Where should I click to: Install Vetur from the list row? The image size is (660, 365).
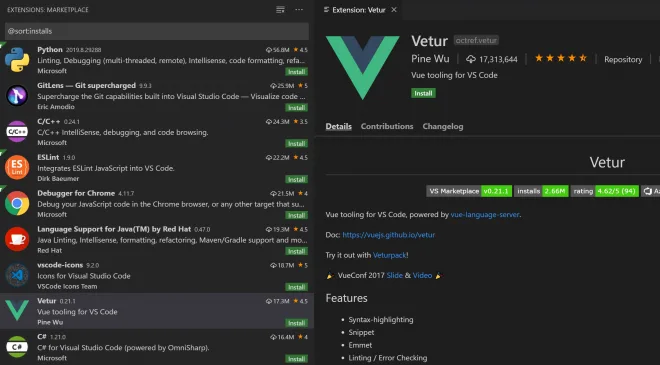coord(297,323)
